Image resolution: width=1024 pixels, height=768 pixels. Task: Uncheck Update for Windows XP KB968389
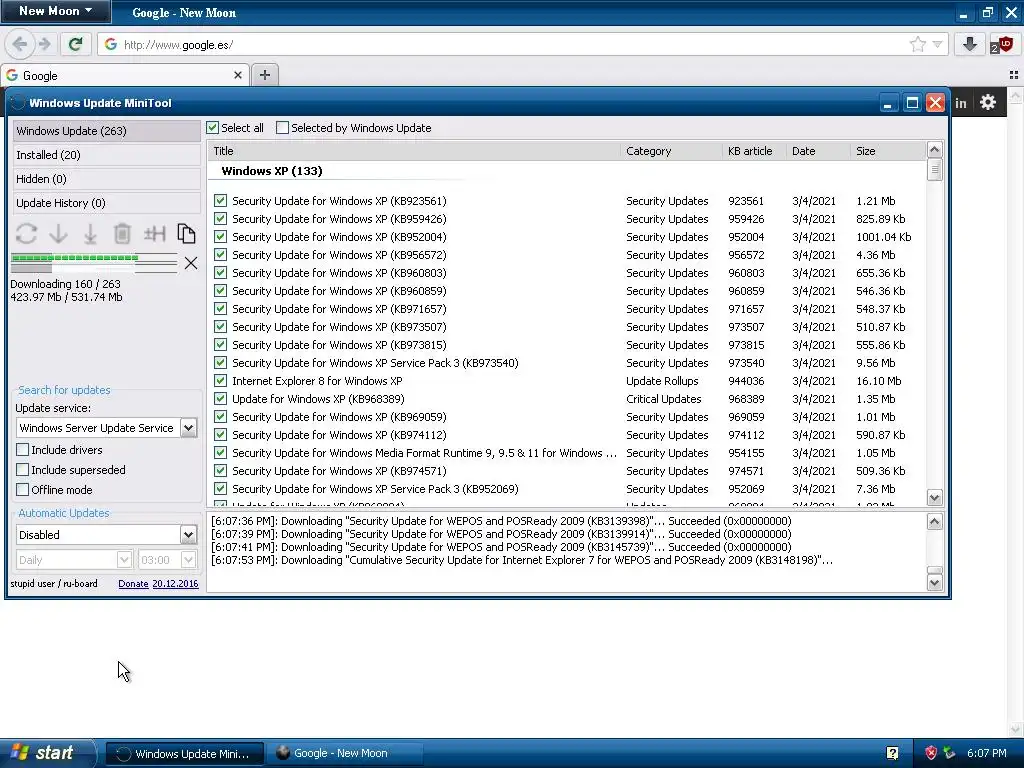click(x=220, y=398)
